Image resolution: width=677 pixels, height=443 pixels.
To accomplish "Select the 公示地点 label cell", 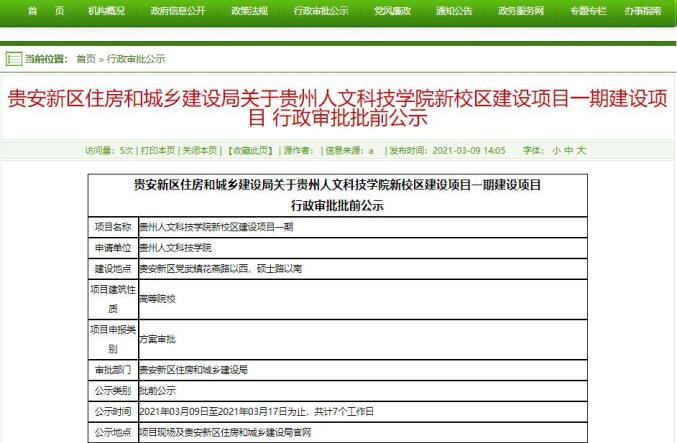I will tap(113, 432).
